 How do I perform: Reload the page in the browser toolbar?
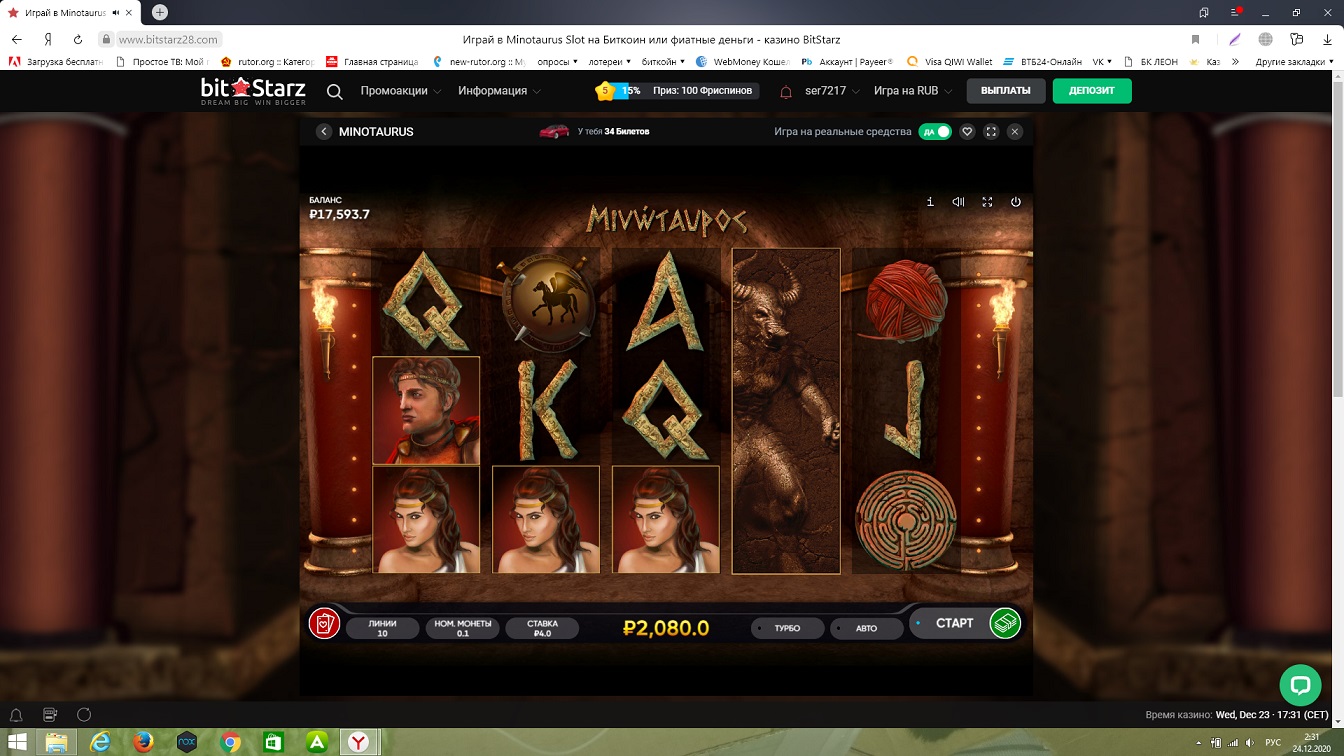click(x=78, y=39)
